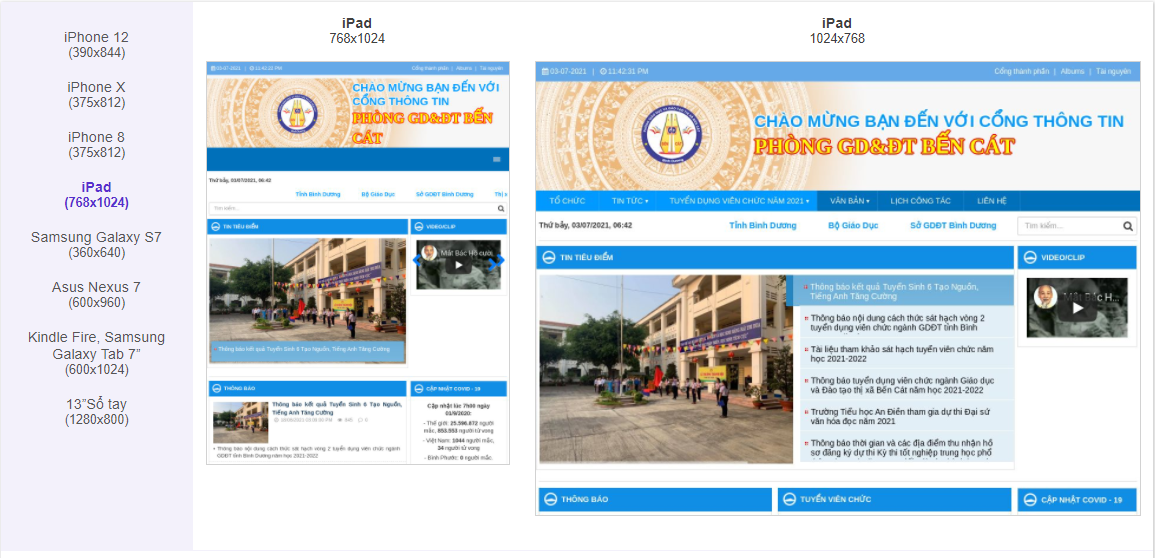Click the search magnifier icon in portrait preview
This screenshot has width=1155, height=558.
pos(502,209)
